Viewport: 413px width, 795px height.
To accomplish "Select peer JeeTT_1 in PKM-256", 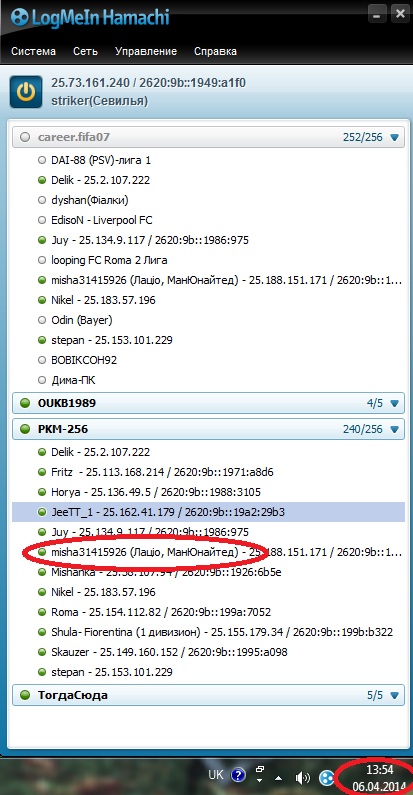I will (208, 512).
